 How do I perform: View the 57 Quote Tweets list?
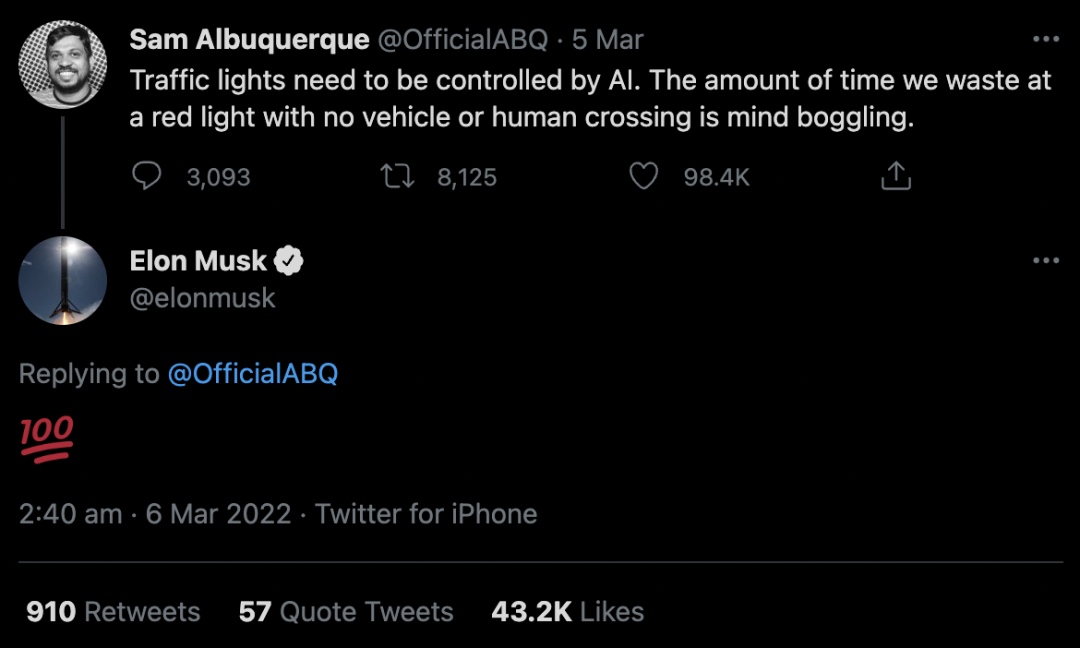pyautogui.click(x=346, y=612)
